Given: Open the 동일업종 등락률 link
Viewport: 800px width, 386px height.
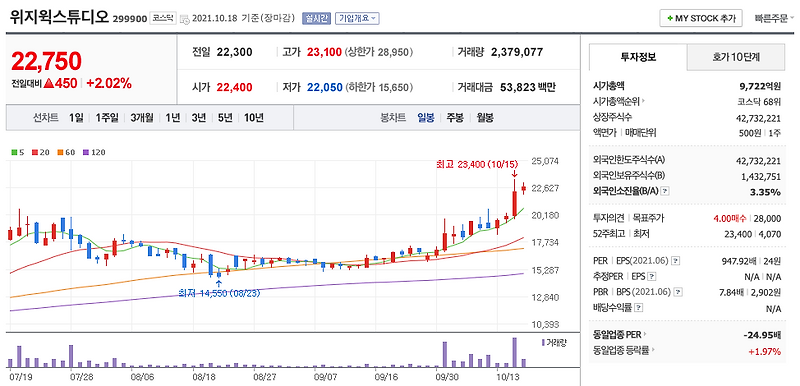Looking at the screenshot, I should point(624,351).
